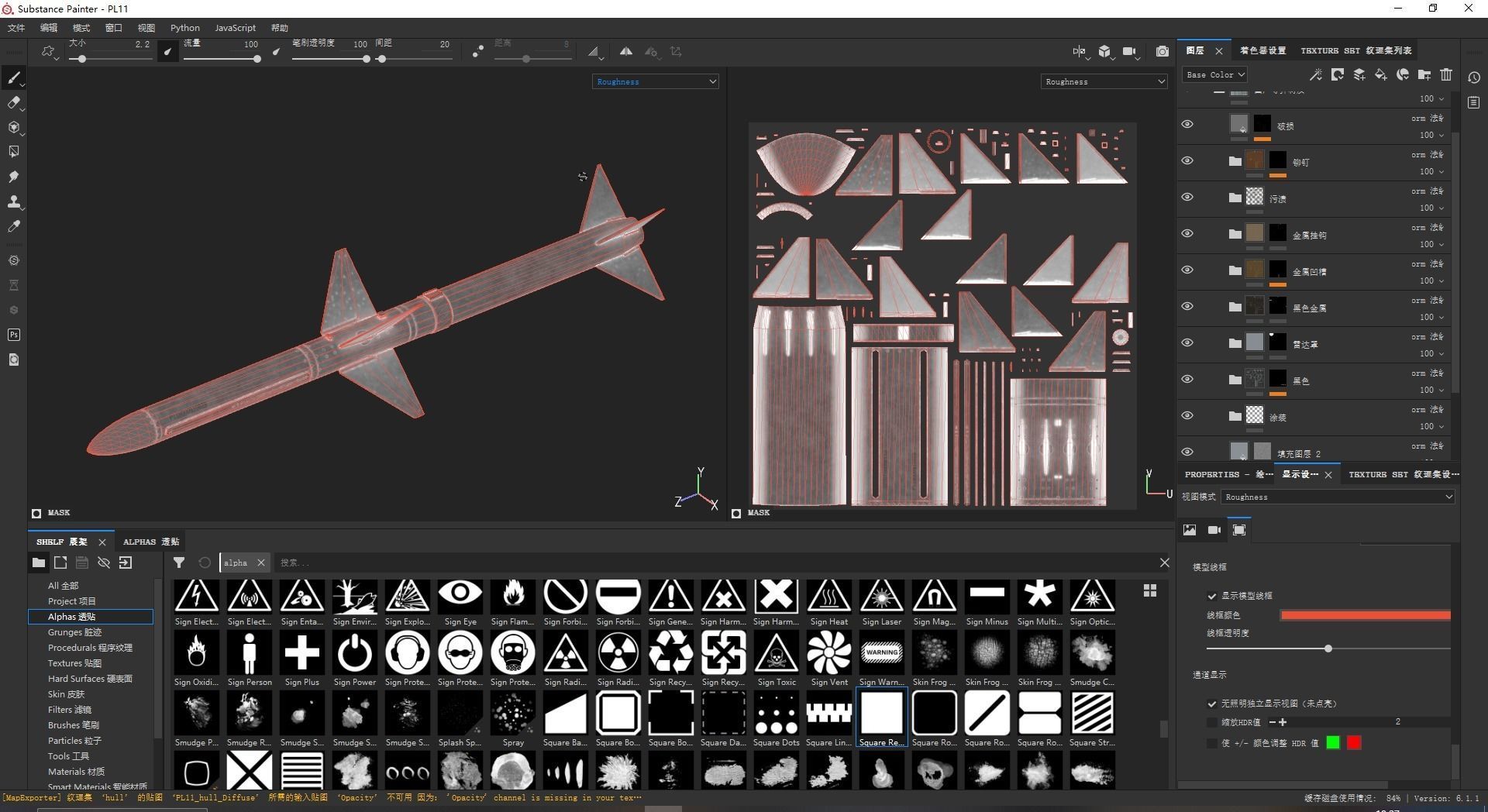Add a smart material to layers
Image resolution: width=1488 pixels, height=812 pixels.
tap(1402, 75)
